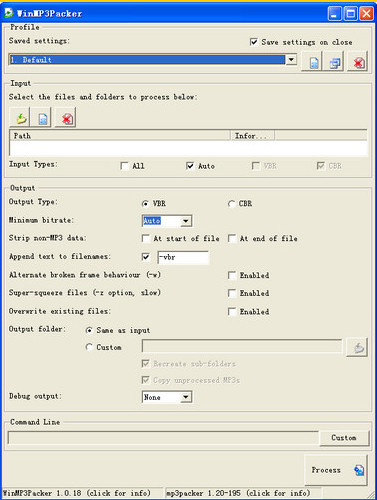Click mp3packer 1.20-195 info in status bar
Image resolution: width=377 pixels, height=500 pixels.
tap(239, 493)
